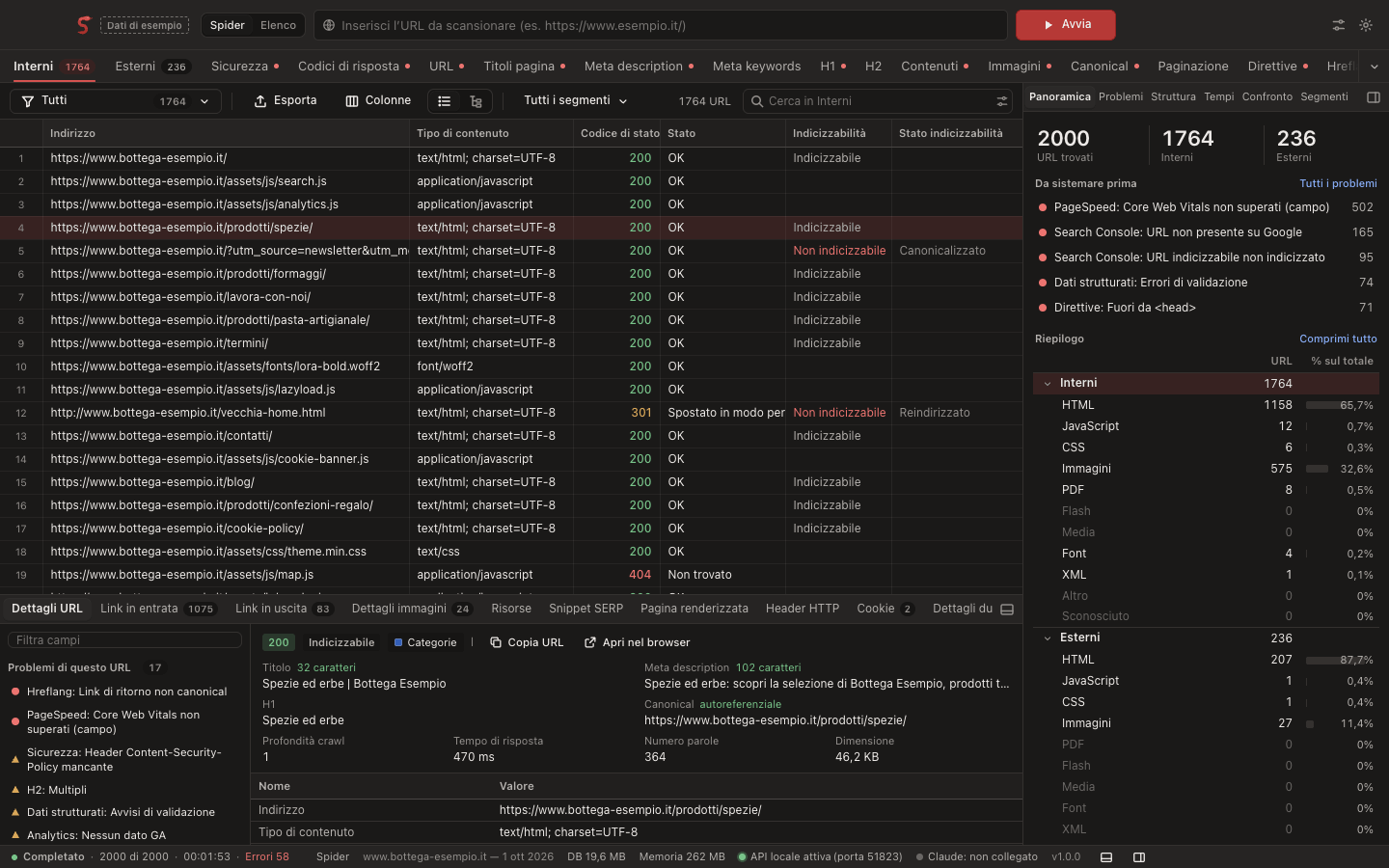The width and height of the screenshot is (1389, 868).
Task: Open PageSpeed Core Web Vitals issue
Action: 1206,207
